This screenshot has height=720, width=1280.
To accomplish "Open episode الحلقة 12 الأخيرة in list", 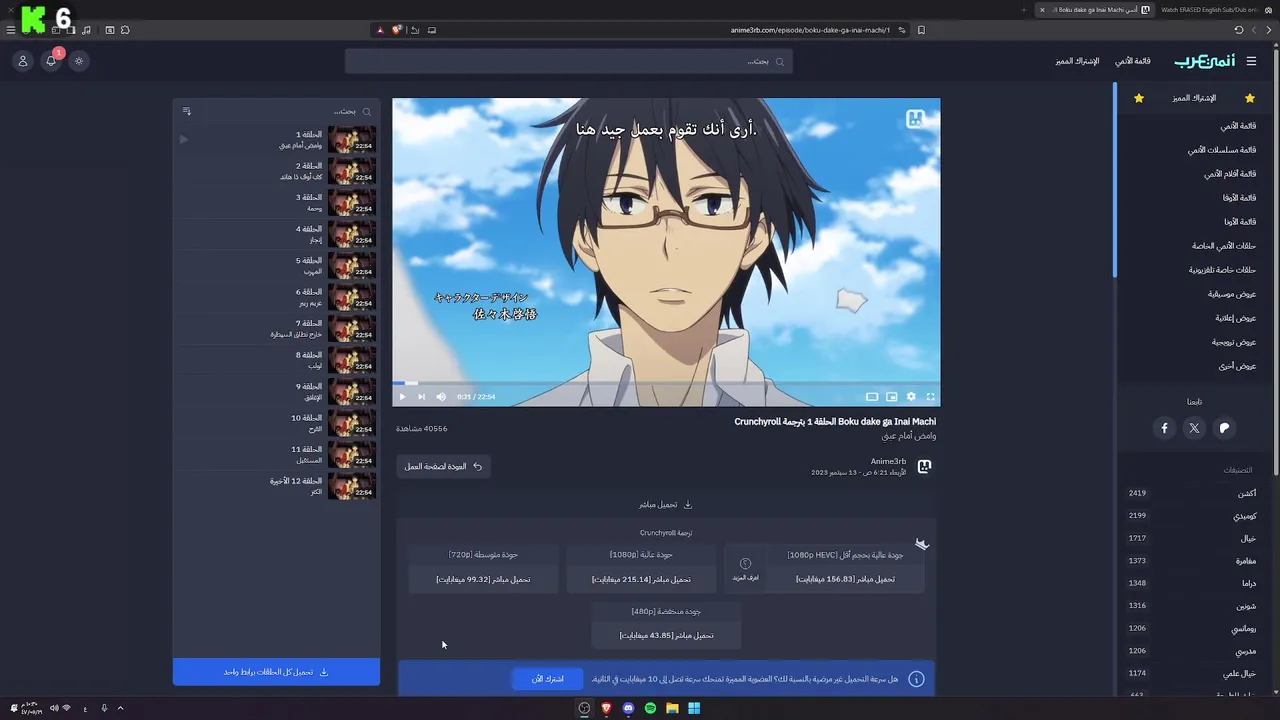I will point(276,487).
